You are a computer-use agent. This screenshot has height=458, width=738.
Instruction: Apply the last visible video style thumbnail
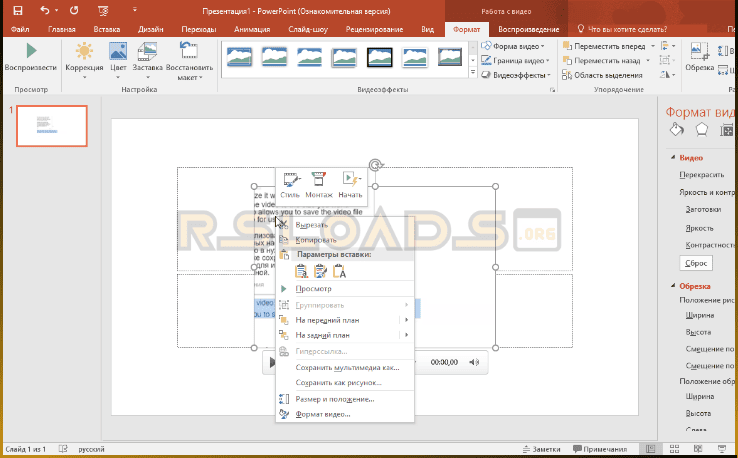point(450,57)
